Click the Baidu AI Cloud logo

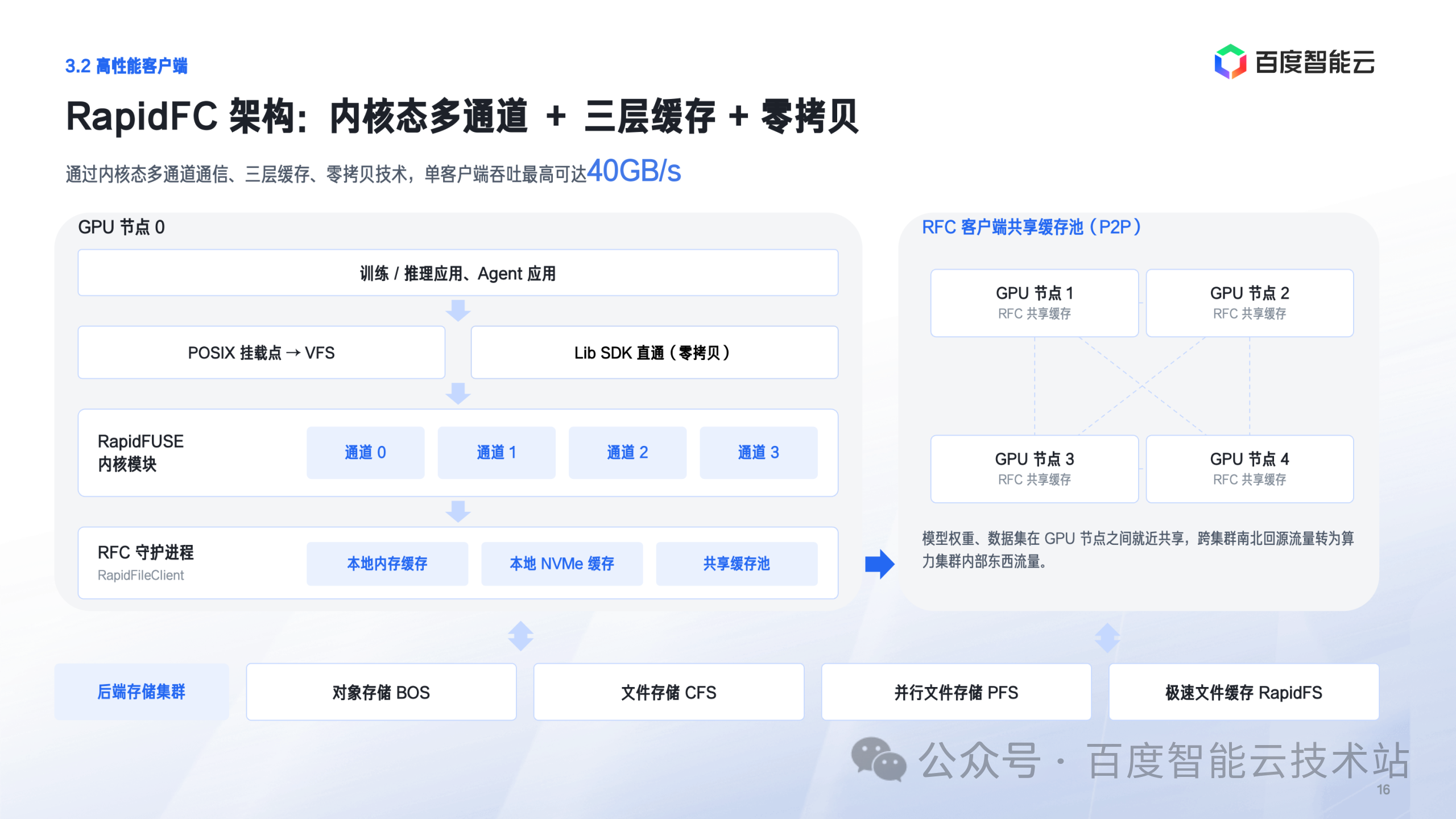pos(1294,61)
